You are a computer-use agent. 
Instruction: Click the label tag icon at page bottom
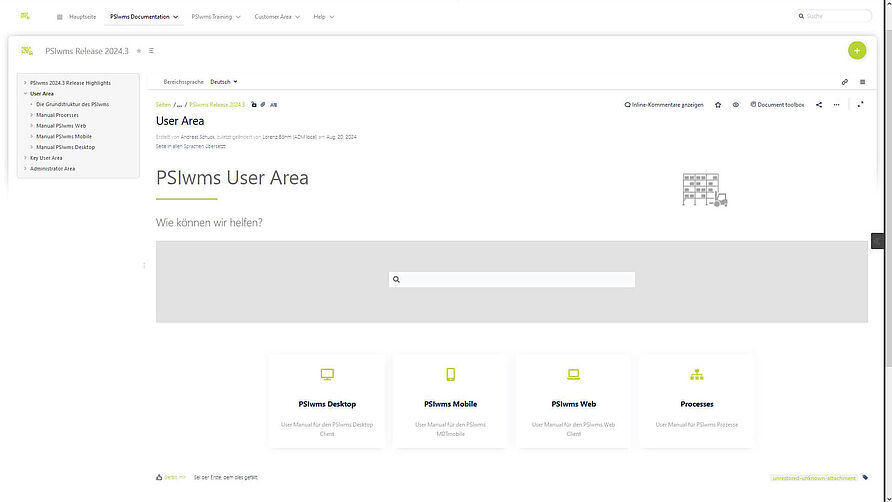tap(865, 478)
